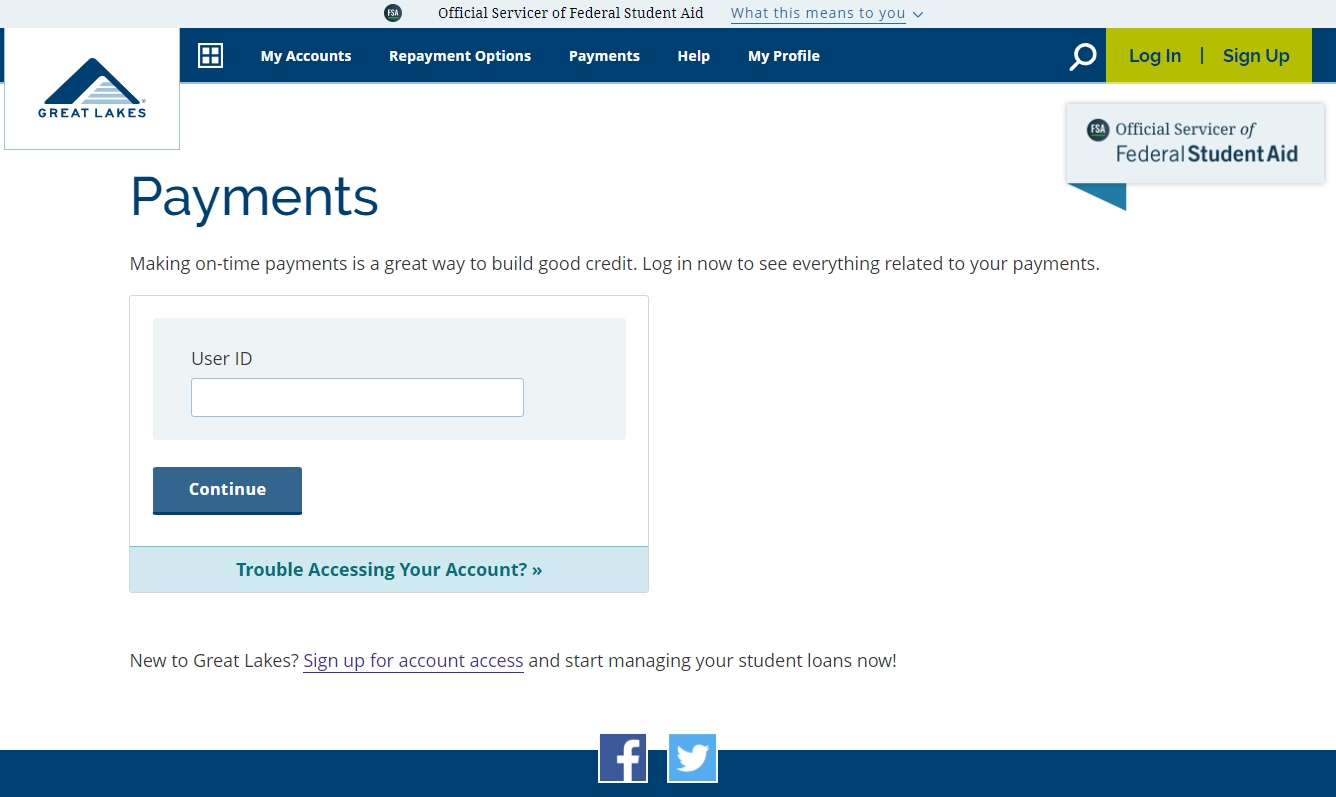Click the Official Servicer of Federal Student Aid badge
1336x797 pixels.
click(x=1195, y=143)
